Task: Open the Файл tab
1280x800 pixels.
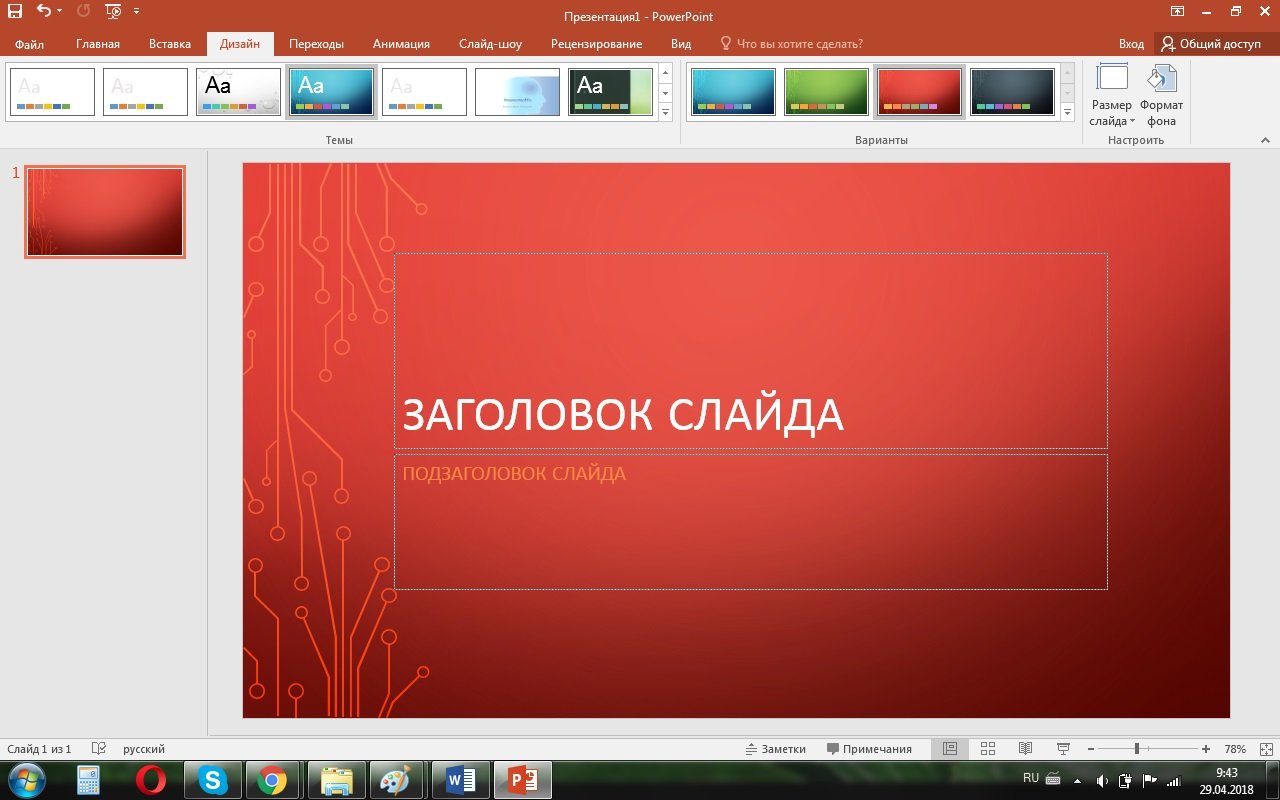Action: 29,44
